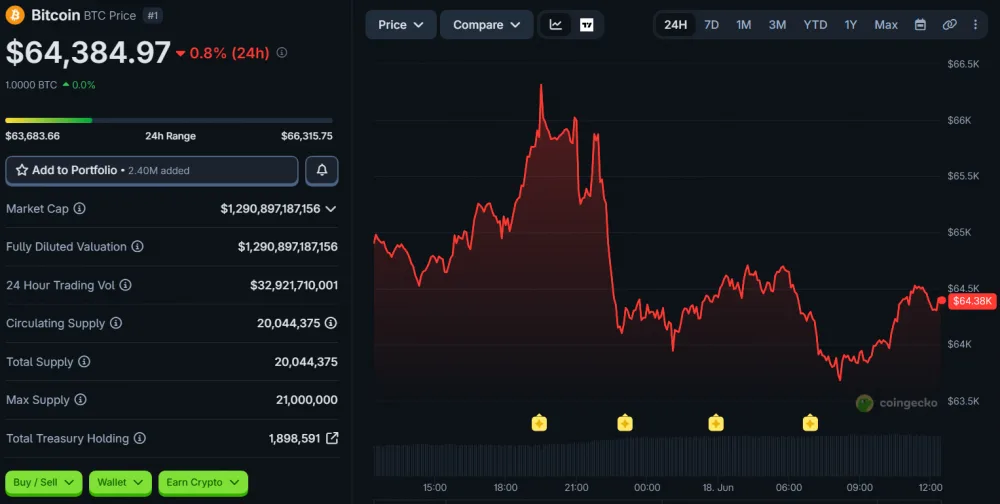Viewport: 1000px width, 504px height.
Task: Click info icon next to 24h change
Action: (282, 53)
